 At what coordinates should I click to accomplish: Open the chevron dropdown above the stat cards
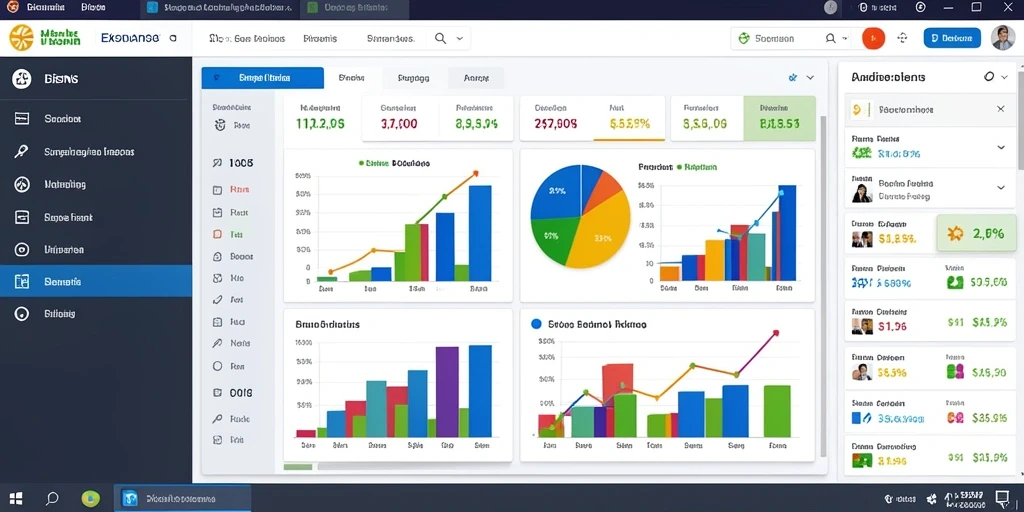tap(810, 77)
